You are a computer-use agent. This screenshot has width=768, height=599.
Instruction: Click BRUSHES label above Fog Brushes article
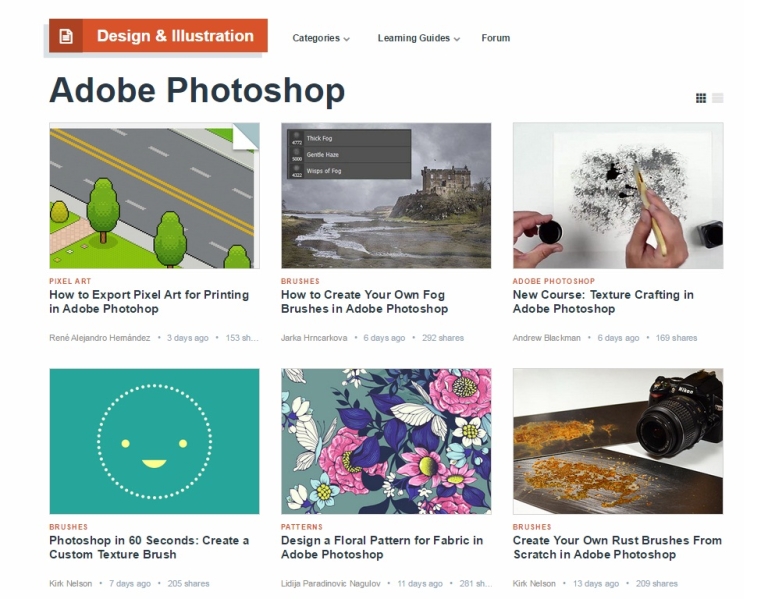pyautogui.click(x=300, y=281)
